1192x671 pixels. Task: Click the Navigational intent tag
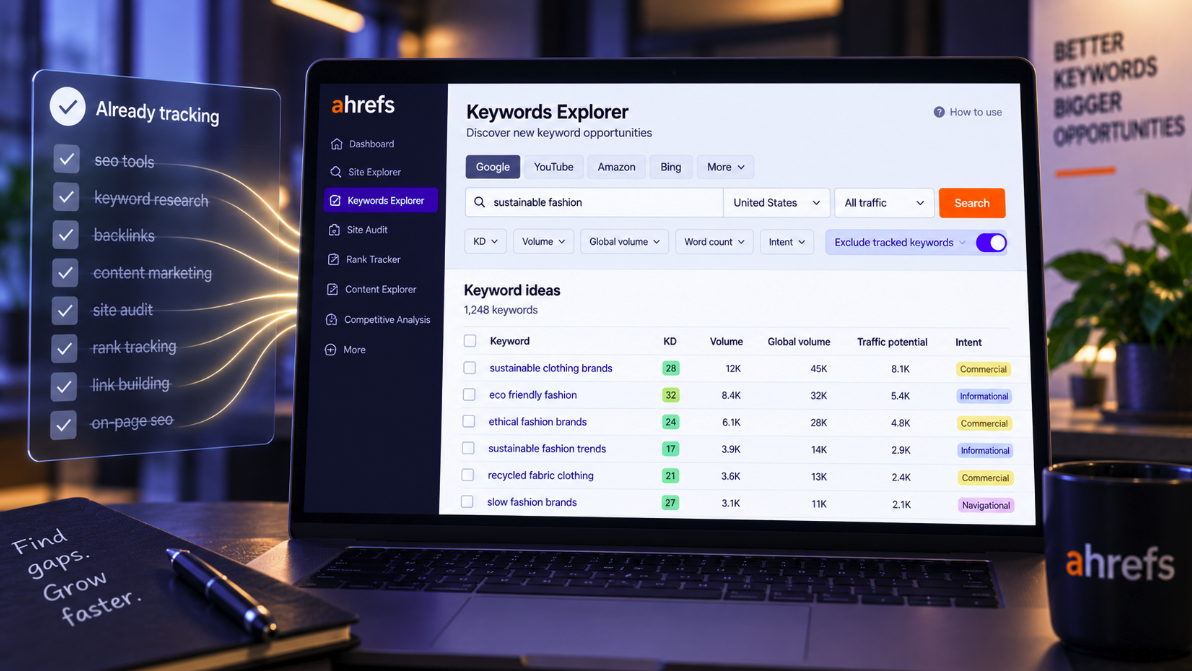(986, 505)
